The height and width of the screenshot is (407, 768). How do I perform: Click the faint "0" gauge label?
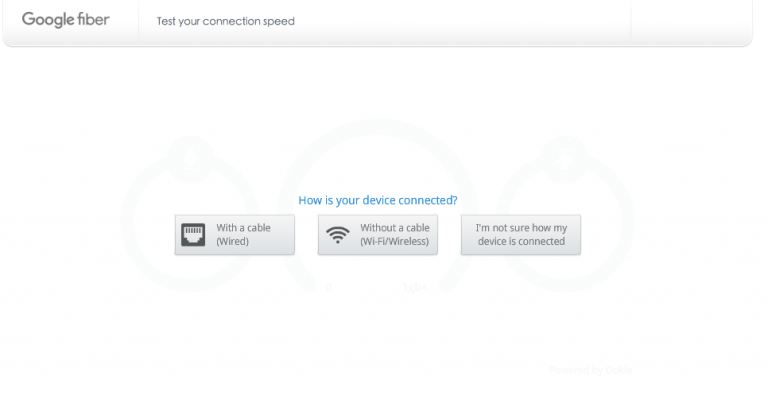pos(328,288)
